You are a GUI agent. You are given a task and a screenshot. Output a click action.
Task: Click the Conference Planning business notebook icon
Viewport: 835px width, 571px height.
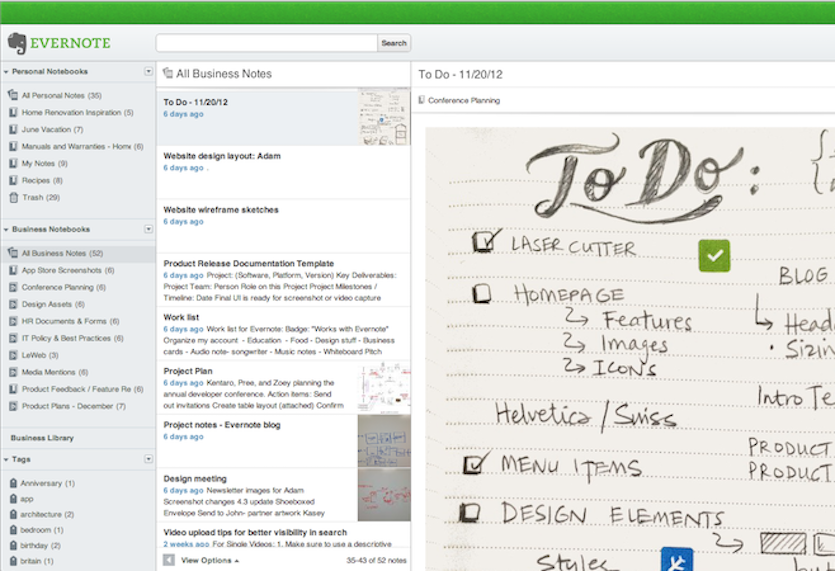[x=13, y=288]
